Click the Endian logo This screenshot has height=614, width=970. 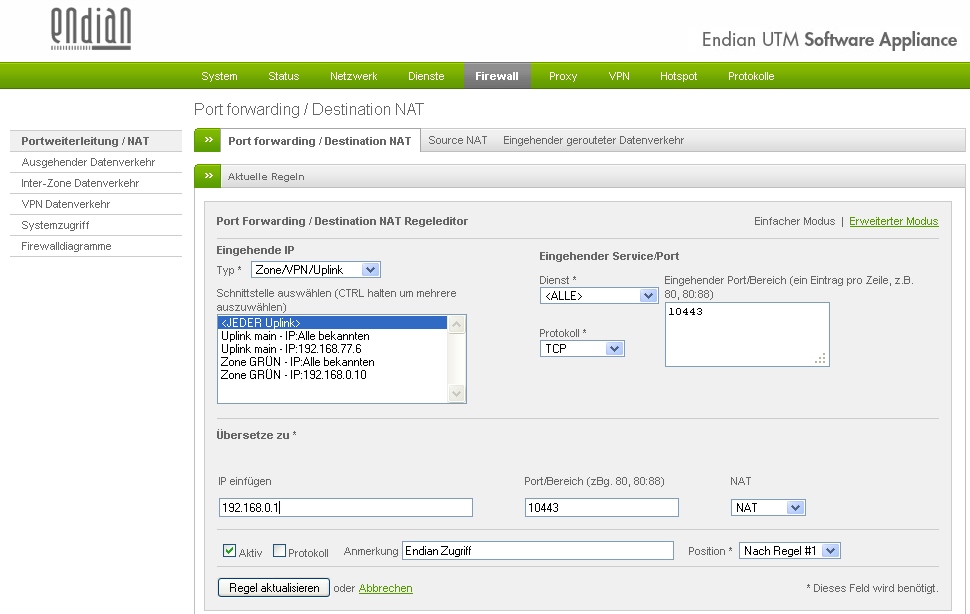pos(91,30)
